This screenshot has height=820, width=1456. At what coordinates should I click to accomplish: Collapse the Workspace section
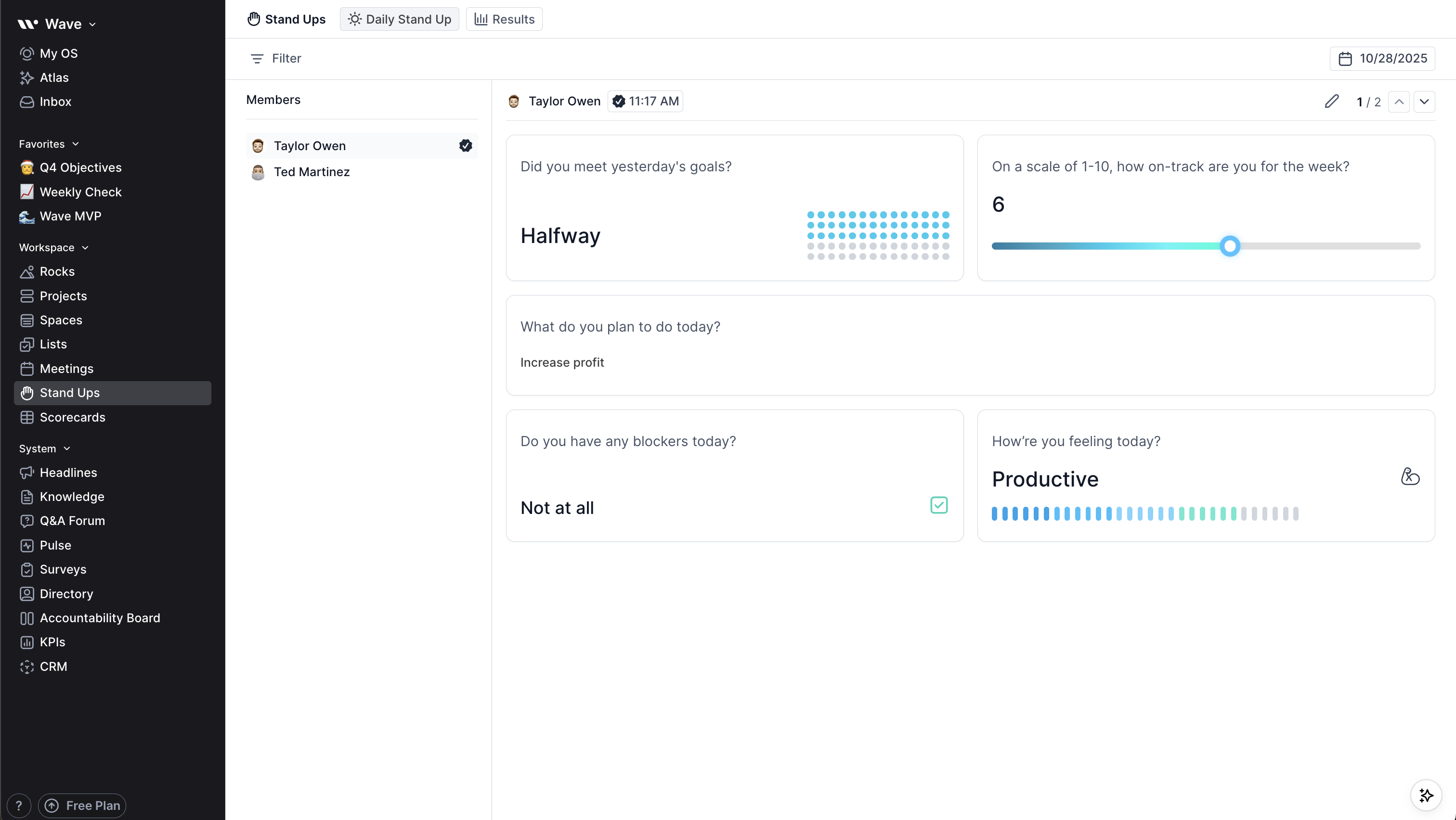point(85,247)
